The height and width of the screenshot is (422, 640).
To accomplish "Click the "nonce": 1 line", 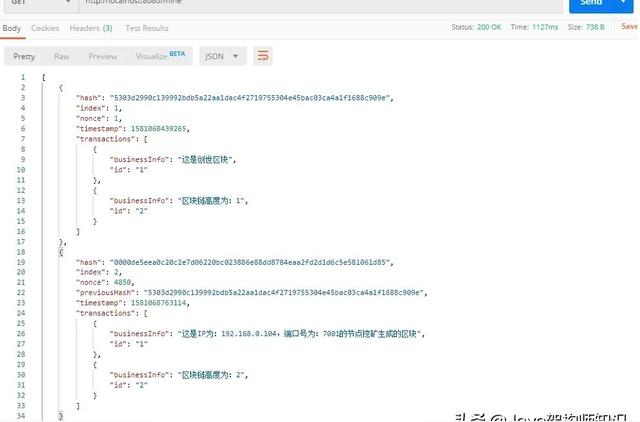I will pyautogui.click(x=98, y=118).
